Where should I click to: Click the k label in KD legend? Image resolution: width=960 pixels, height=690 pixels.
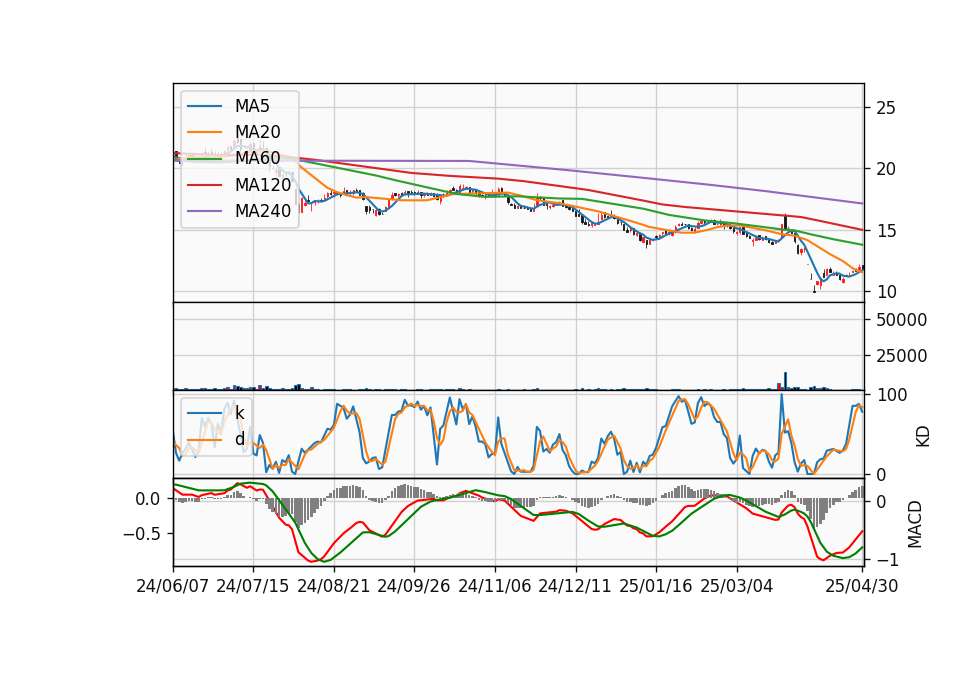point(239,413)
